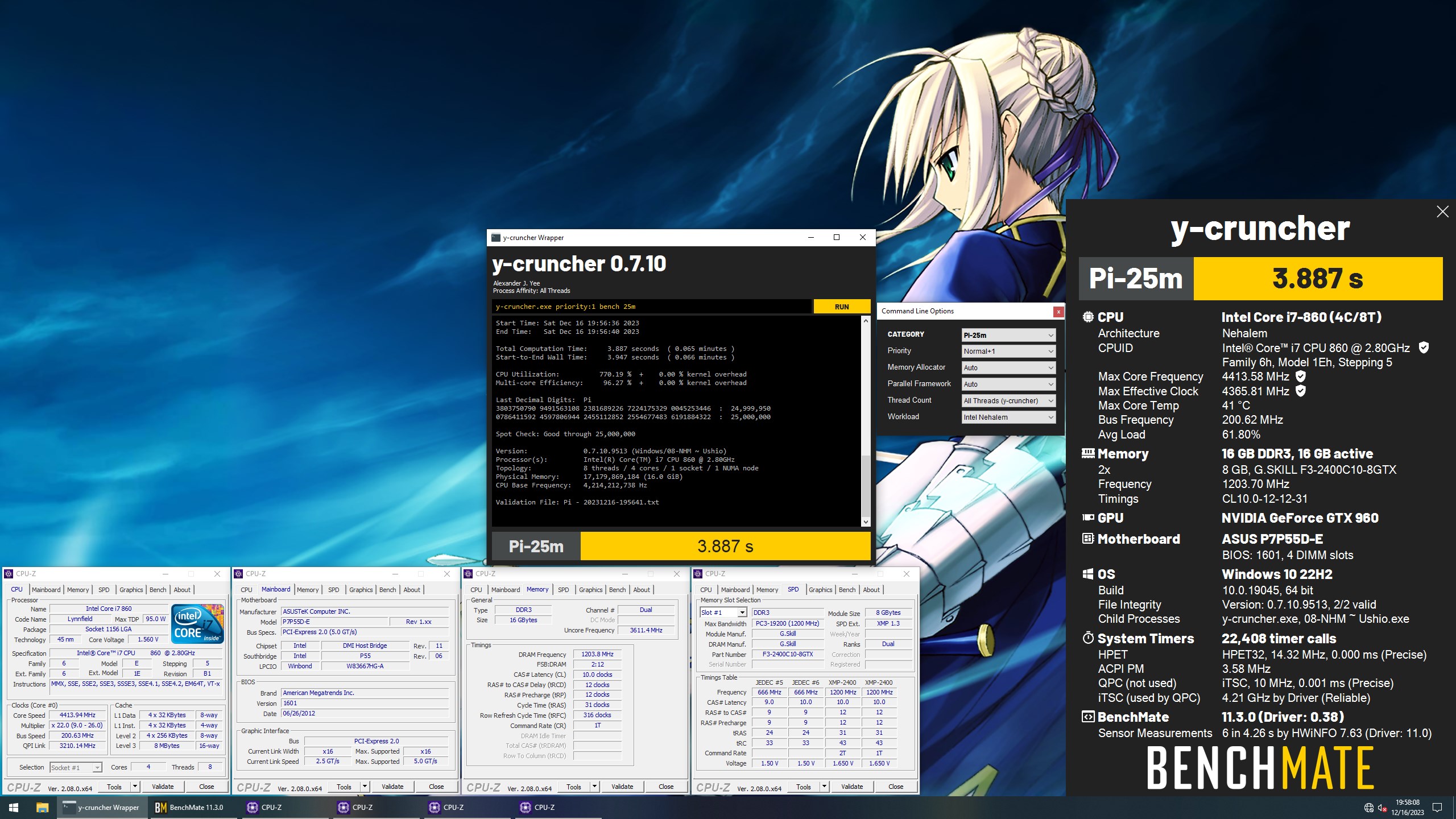Open the Windows Start menu
The image size is (1456, 819).
[14, 808]
